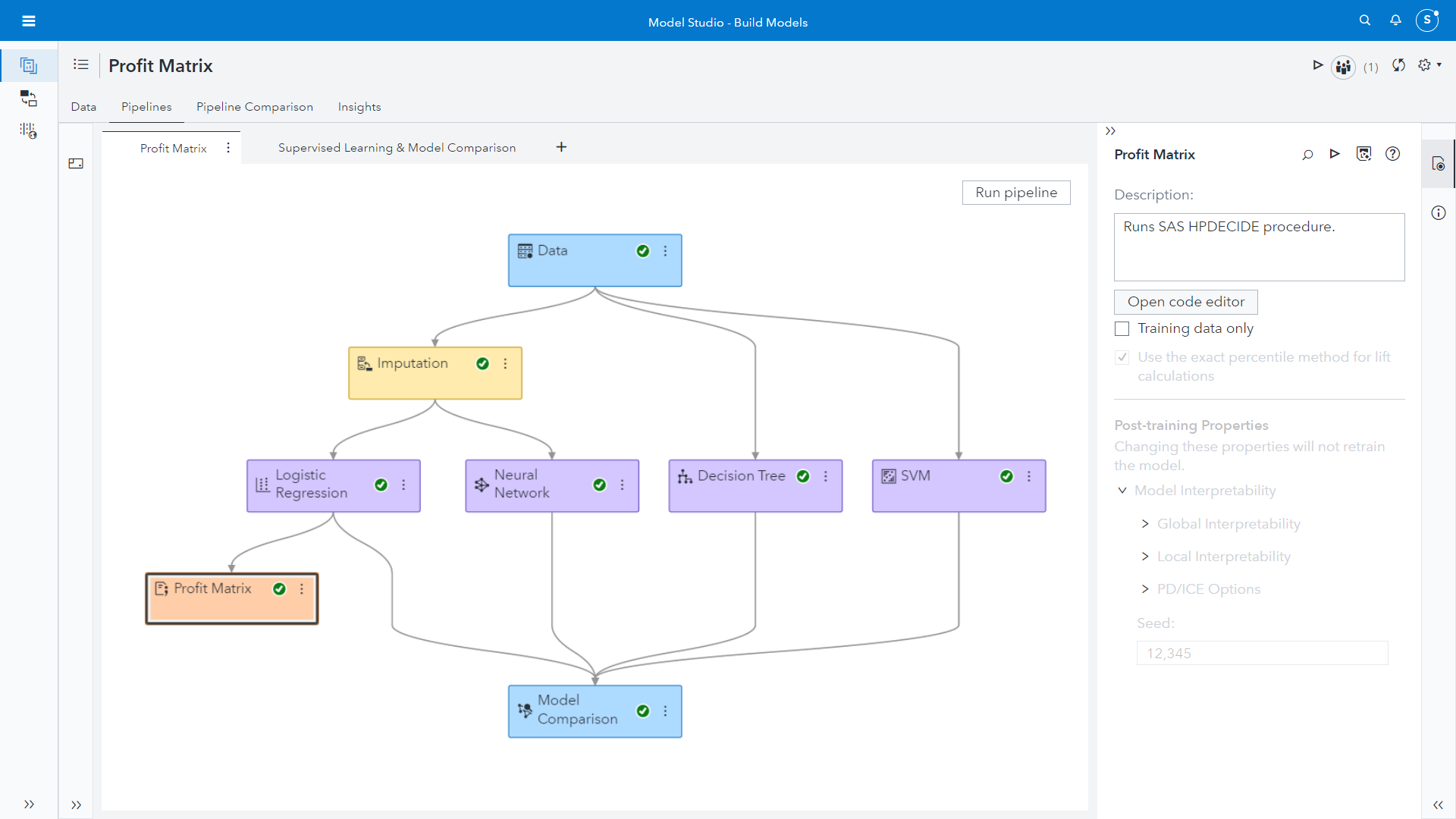Click the Run pipeline button

coord(1016,193)
